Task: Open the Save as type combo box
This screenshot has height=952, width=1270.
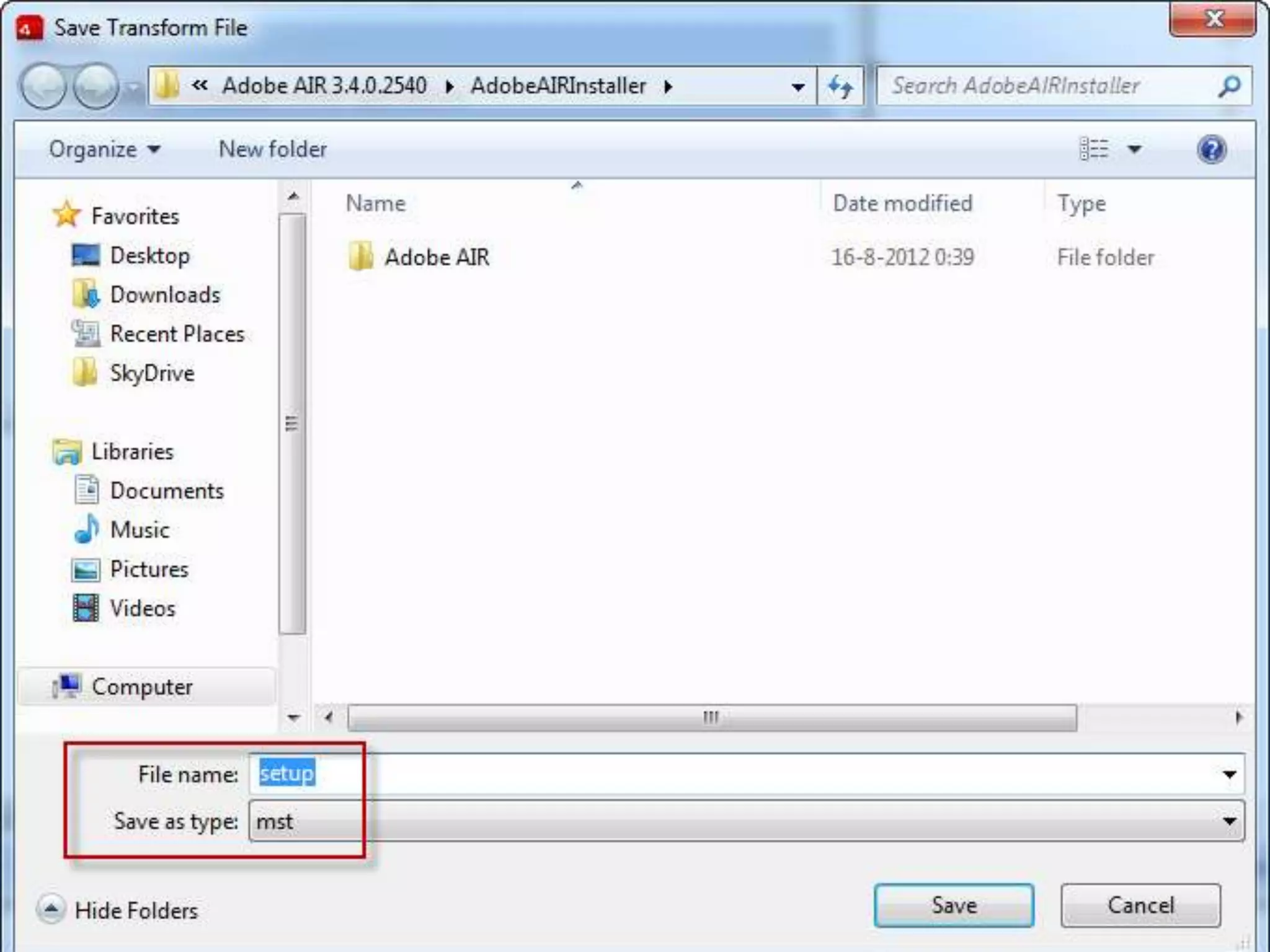Action: [747, 821]
